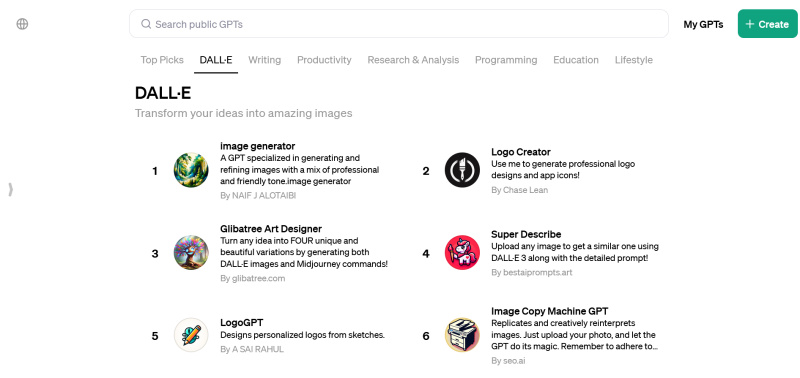Click the rank number 1

(x=155, y=171)
